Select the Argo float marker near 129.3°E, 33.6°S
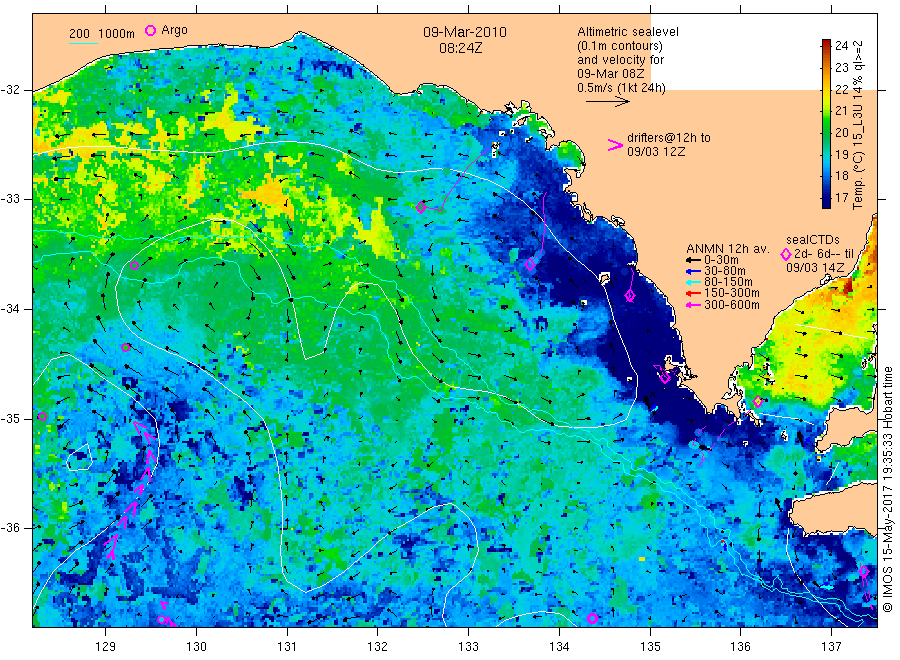 tap(134, 265)
